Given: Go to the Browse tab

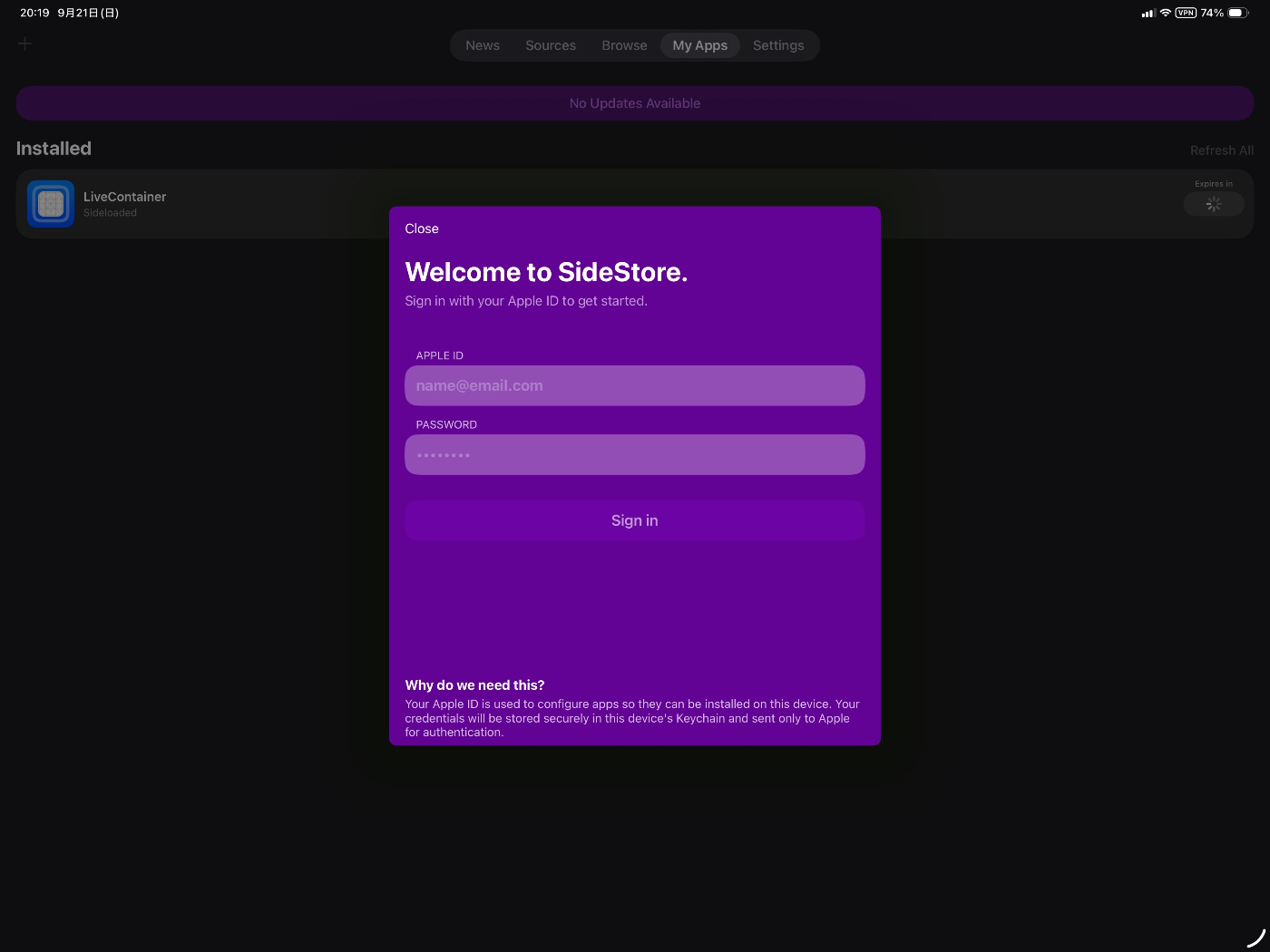Looking at the screenshot, I should click(x=624, y=45).
